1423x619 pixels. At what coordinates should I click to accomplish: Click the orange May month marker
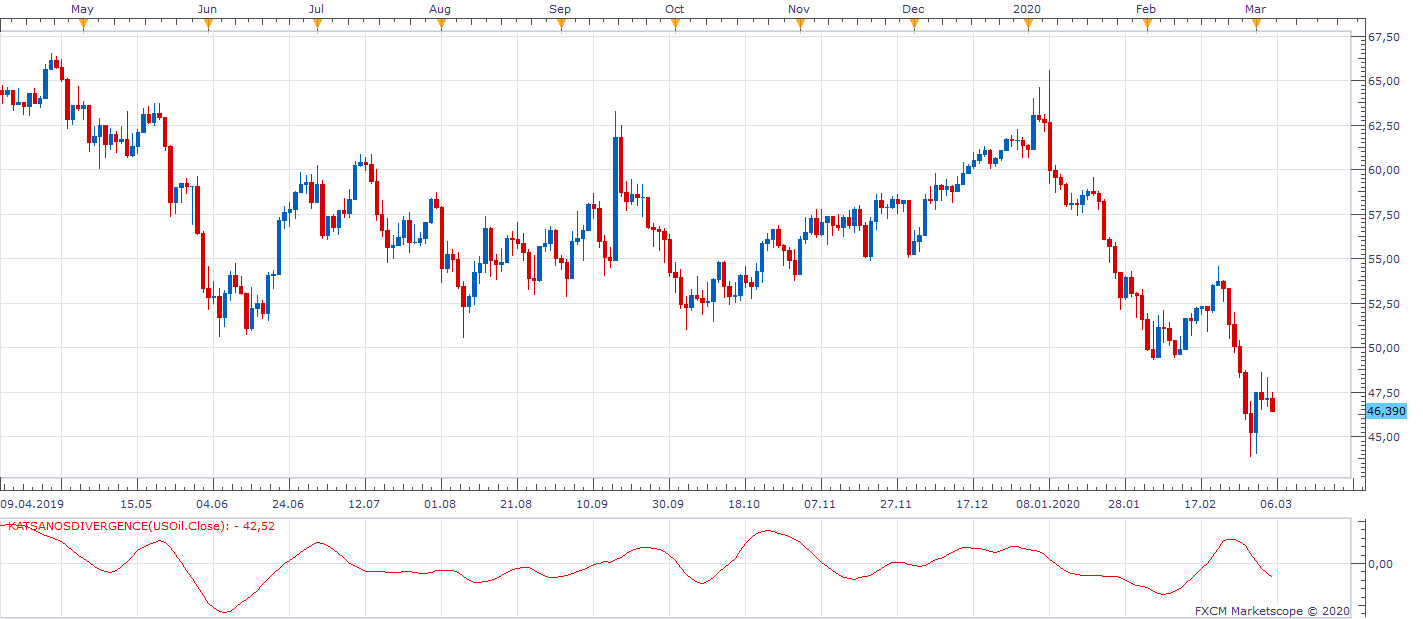coord(83,25)
